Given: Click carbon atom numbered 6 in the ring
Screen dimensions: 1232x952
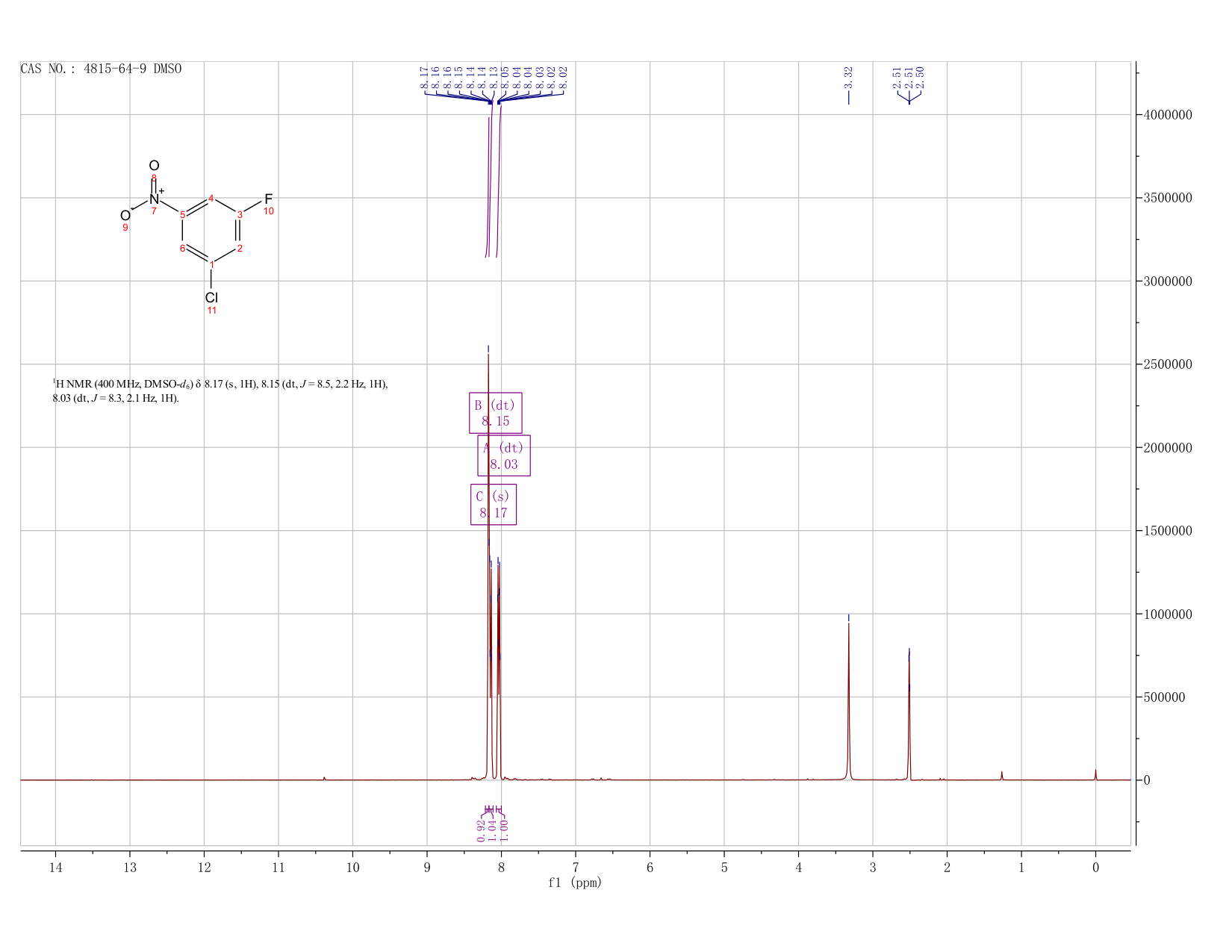Looking at the screenshot, I should pyautogui.click(x=182, y=249).
